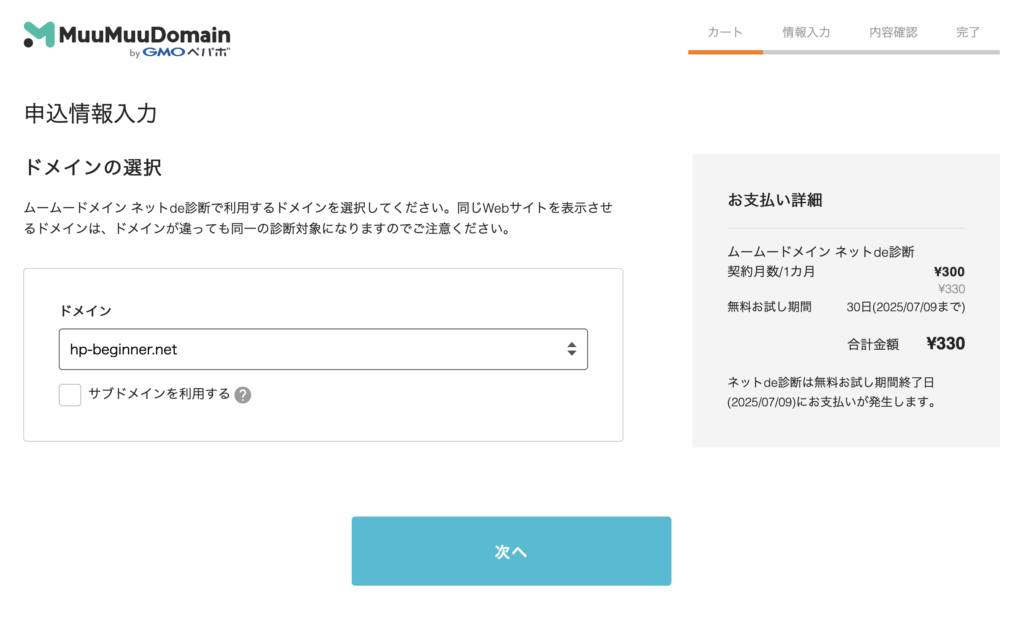The height and width of the screenshot is (638, 1024).
Task: Click the サブドメインを利用する label text
Action: [159, 394]
